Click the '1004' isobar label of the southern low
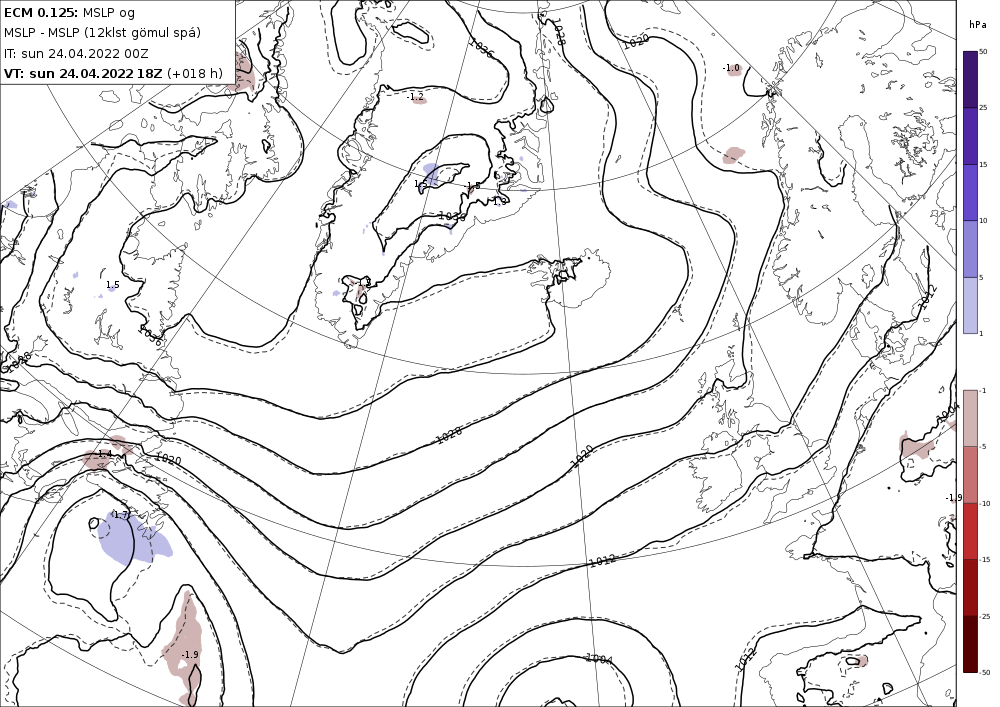1000x707 pixels. [599, 659]
